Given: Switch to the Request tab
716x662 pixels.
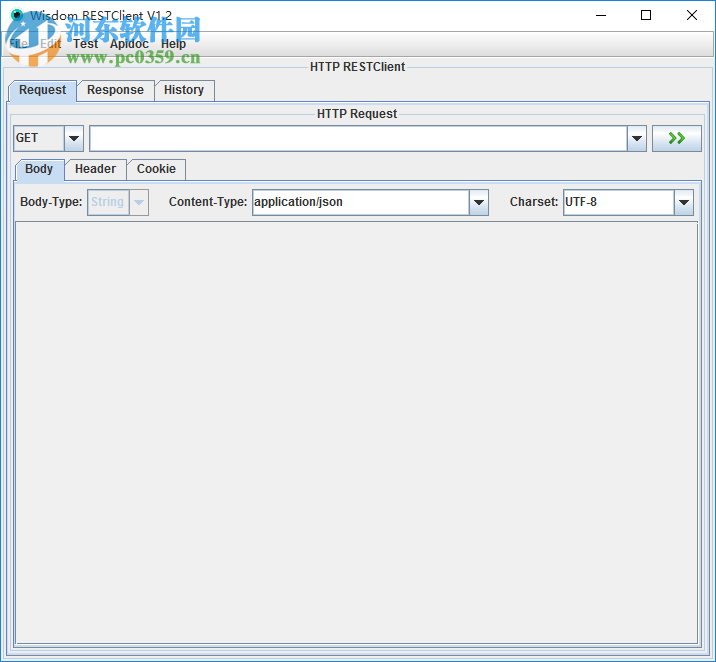Looking at the screenshot, I should (42, 90).
